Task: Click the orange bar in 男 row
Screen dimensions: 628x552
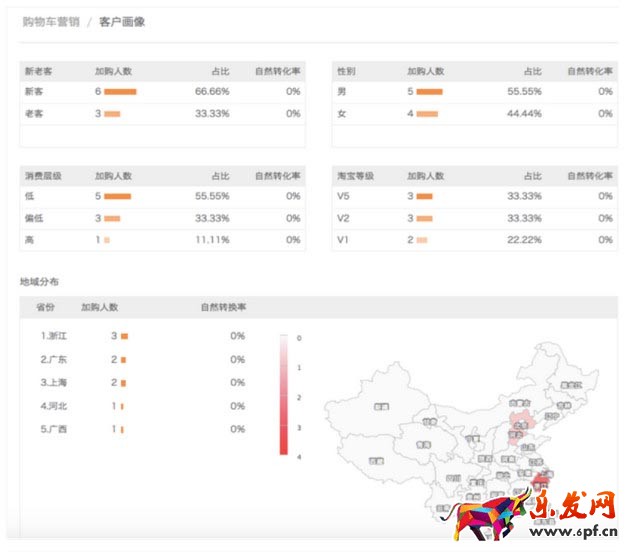Action: pyautogui.click(x=429, y=92)
